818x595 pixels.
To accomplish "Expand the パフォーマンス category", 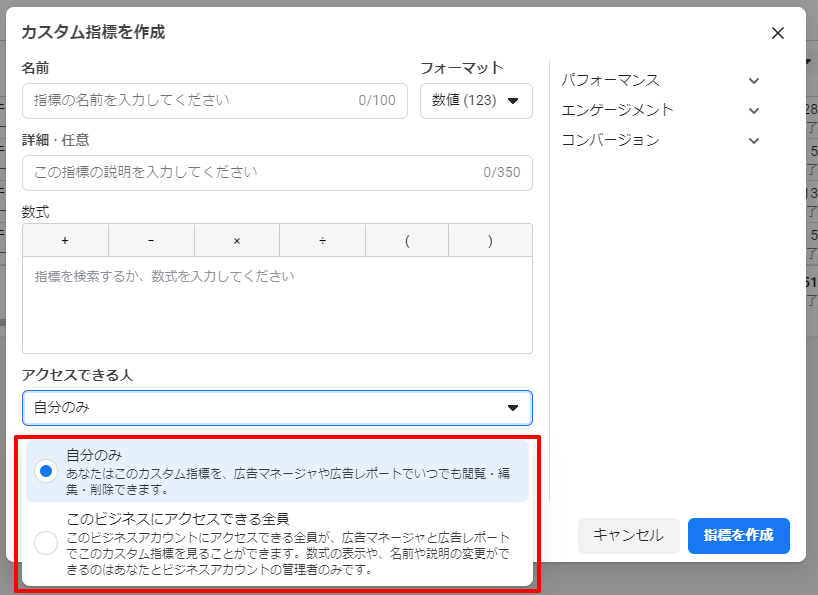I will pyautogui.click(x=660, y=80).
